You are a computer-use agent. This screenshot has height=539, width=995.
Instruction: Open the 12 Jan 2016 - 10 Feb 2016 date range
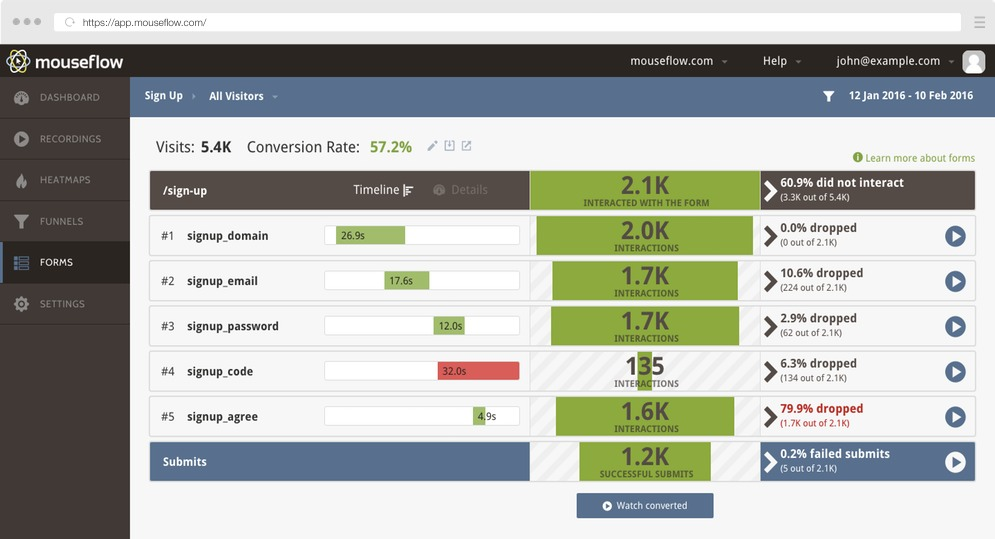[911, 96]
